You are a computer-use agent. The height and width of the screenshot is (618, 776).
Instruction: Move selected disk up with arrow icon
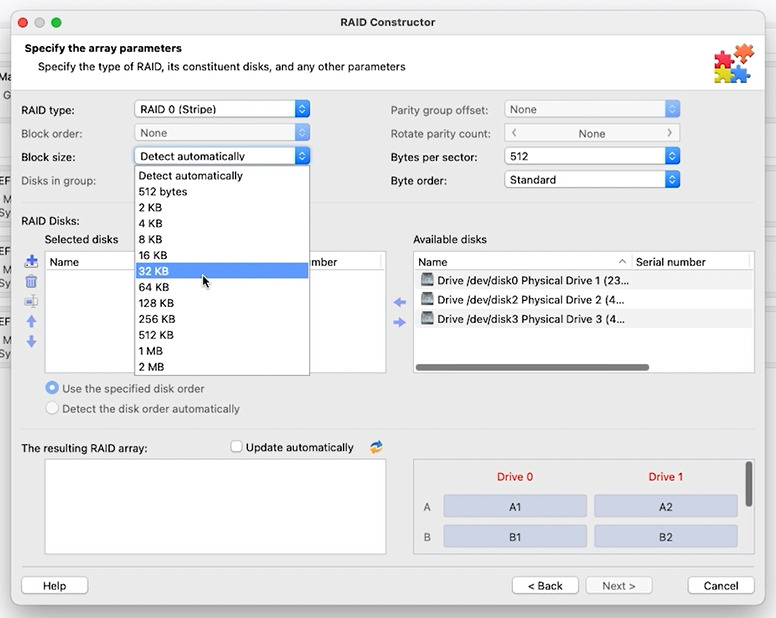pos(31,322)
